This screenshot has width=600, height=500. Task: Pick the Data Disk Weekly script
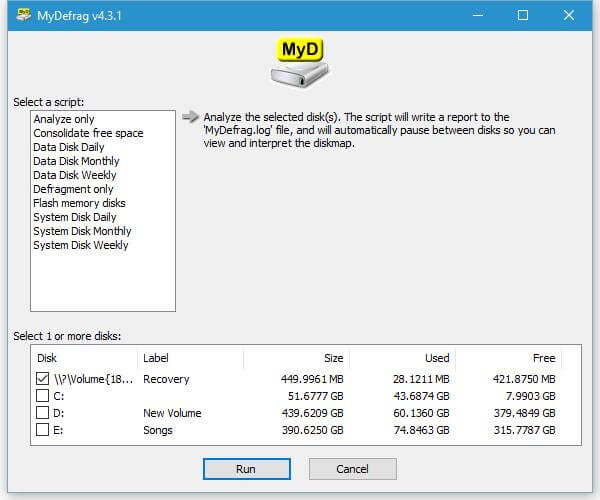[75, 175]
